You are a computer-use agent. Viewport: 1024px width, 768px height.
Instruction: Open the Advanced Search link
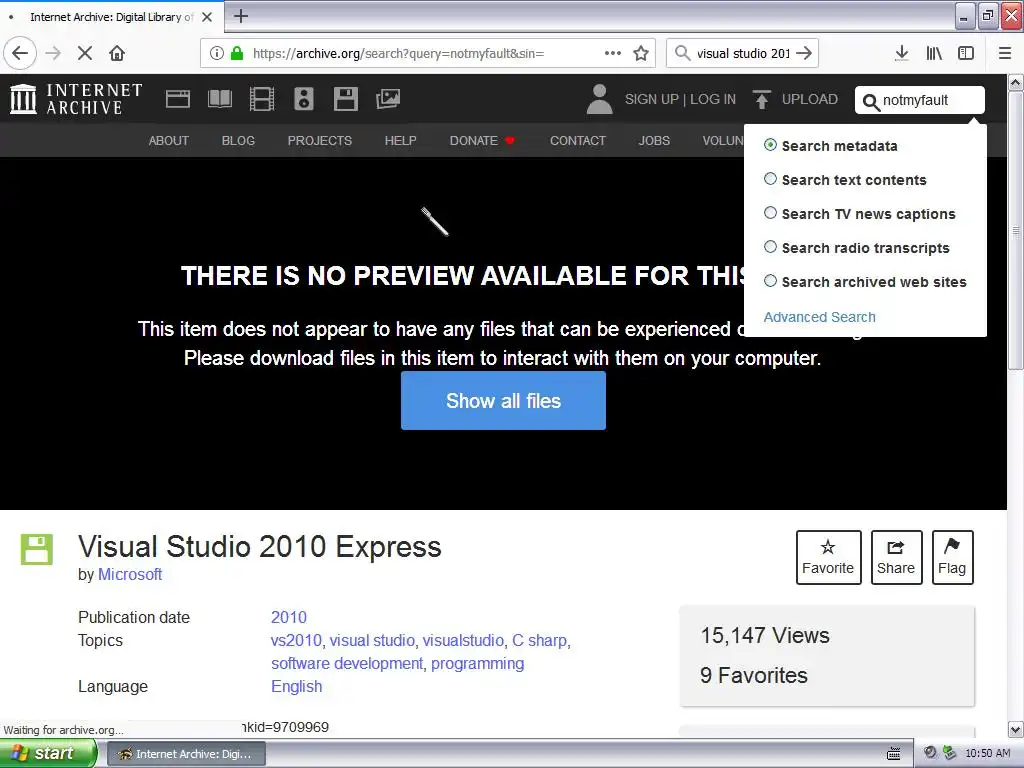[x=820, y=317]
